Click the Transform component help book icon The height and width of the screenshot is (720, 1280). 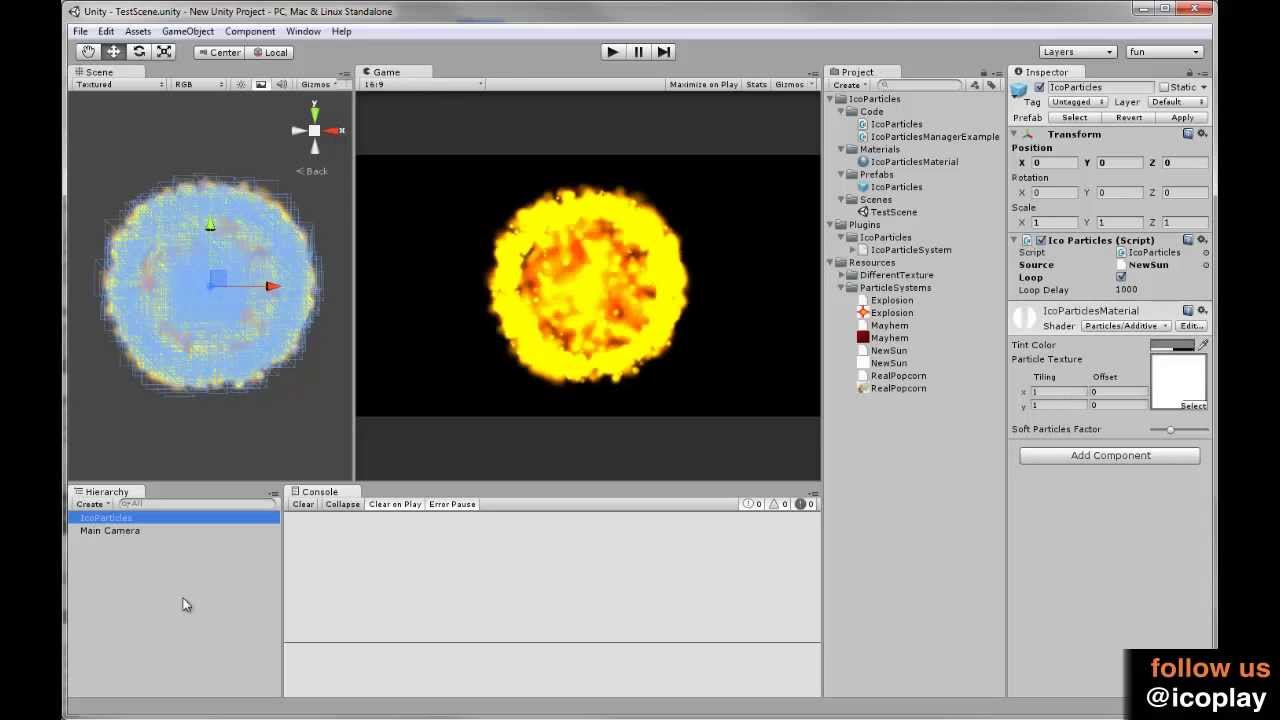[1188, 134]
